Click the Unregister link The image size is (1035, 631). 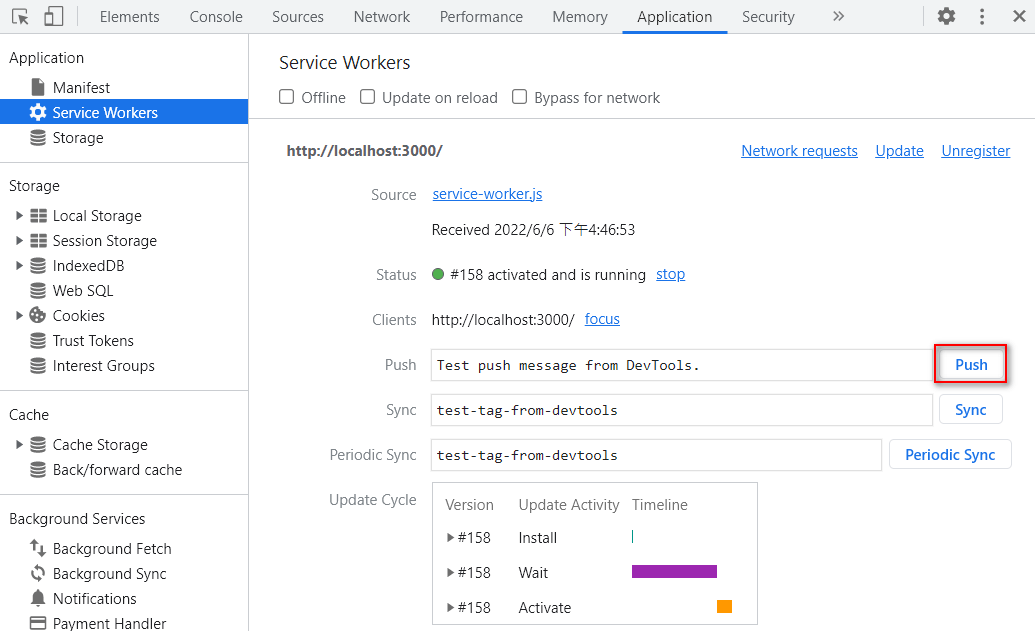click(x=975, y=151)
